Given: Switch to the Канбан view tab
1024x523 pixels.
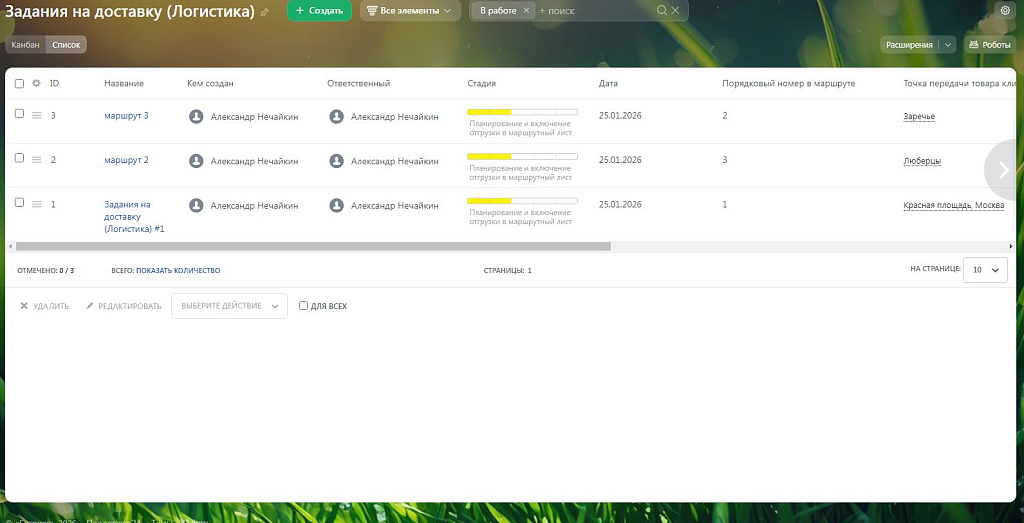Looking at the screenshot, I should tap(25, 45).
